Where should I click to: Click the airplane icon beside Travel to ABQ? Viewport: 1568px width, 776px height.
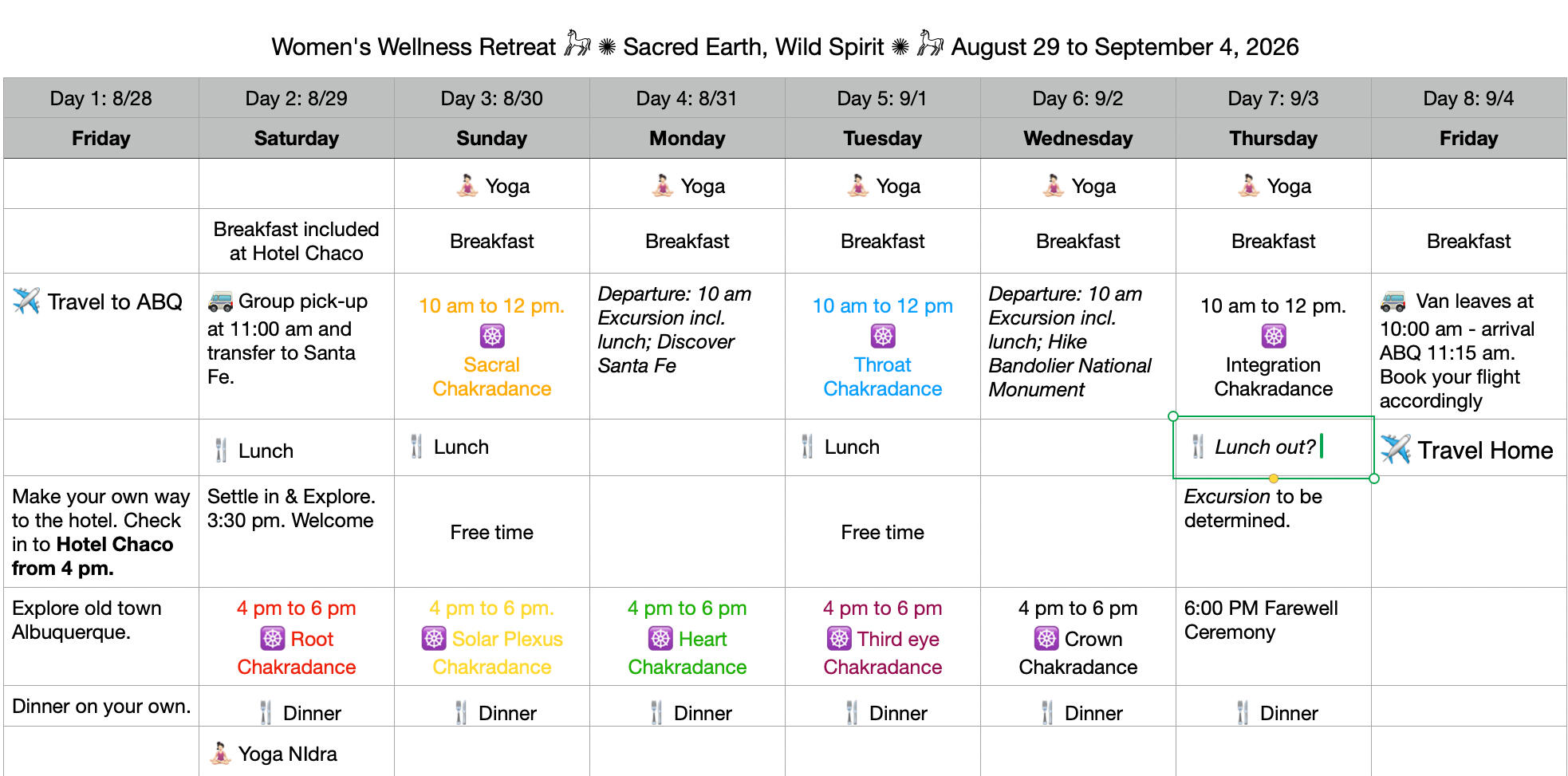pyautogui.click(x=26, y=301)
